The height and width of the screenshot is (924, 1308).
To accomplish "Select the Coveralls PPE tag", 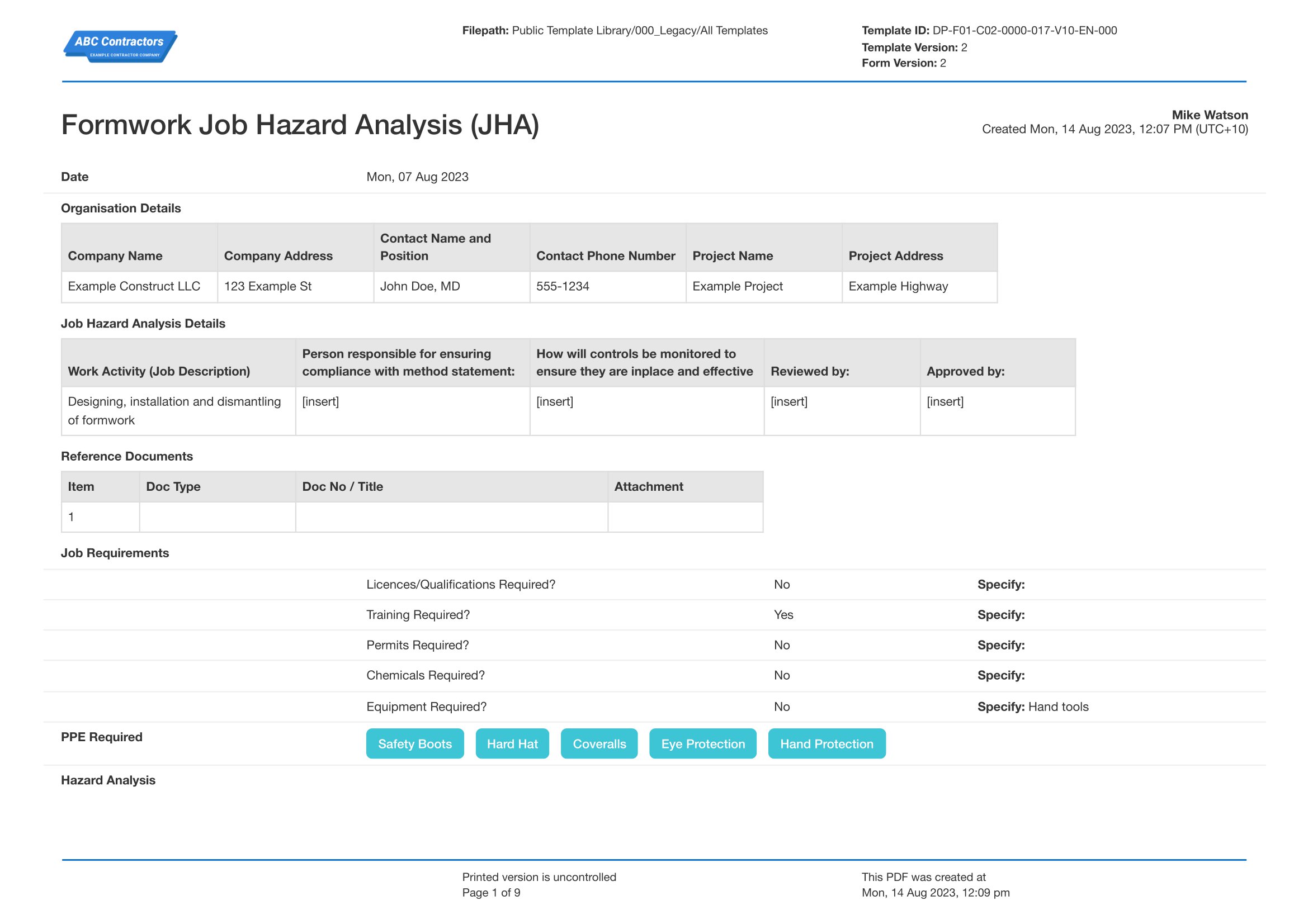I will [599, 743].
